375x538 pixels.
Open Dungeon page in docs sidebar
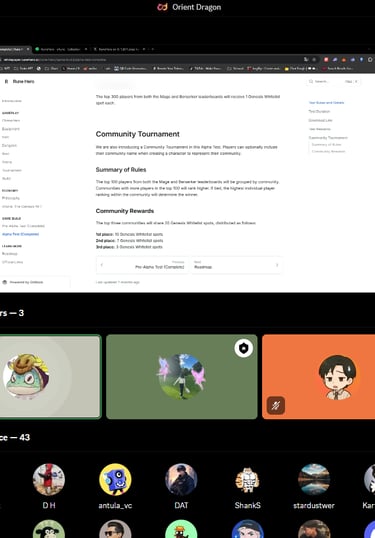coord(9,145)
